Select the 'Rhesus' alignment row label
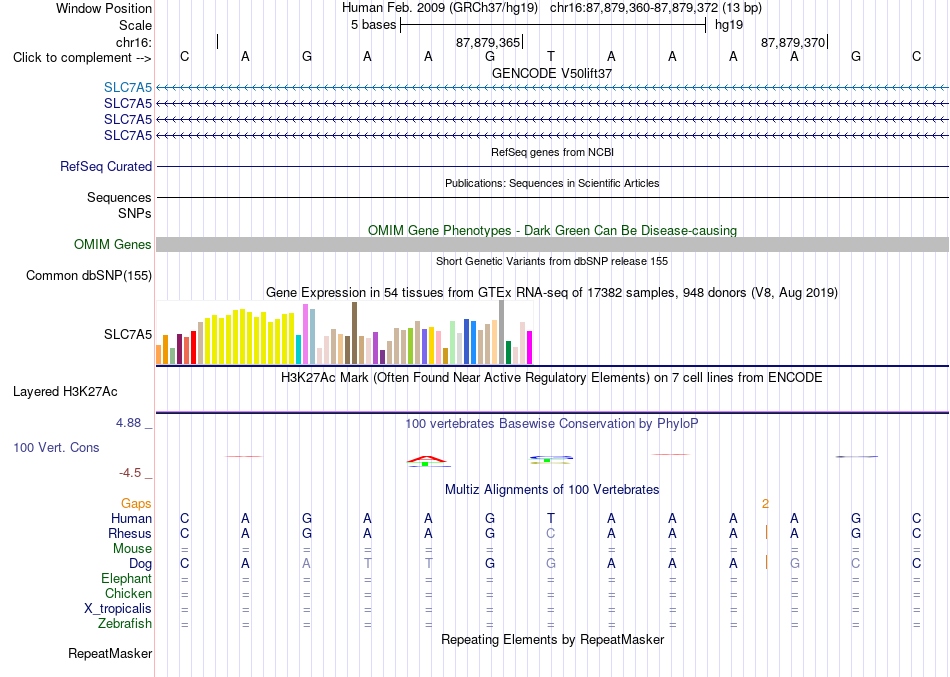The width and height of the screenshot is (950, 677). 130,533
